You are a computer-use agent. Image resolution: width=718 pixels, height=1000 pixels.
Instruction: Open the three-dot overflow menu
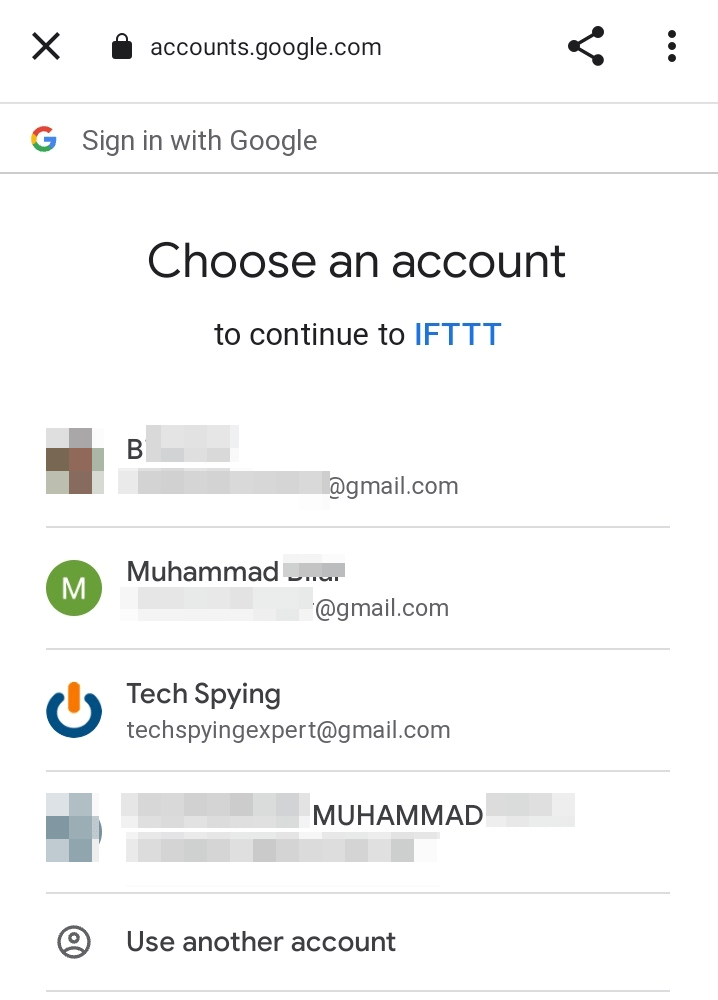[x=671, y=46]
